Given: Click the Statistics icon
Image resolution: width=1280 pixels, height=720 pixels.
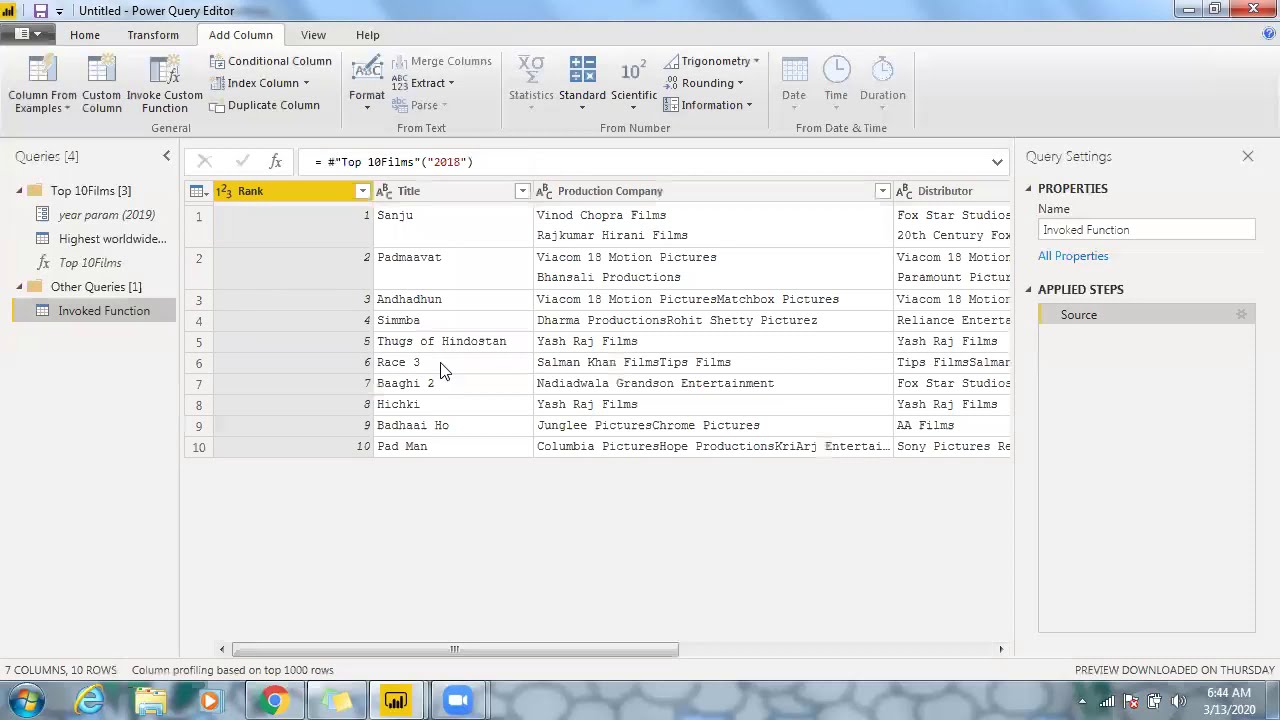Looking at the screenshot, I should tap(531, 71).
